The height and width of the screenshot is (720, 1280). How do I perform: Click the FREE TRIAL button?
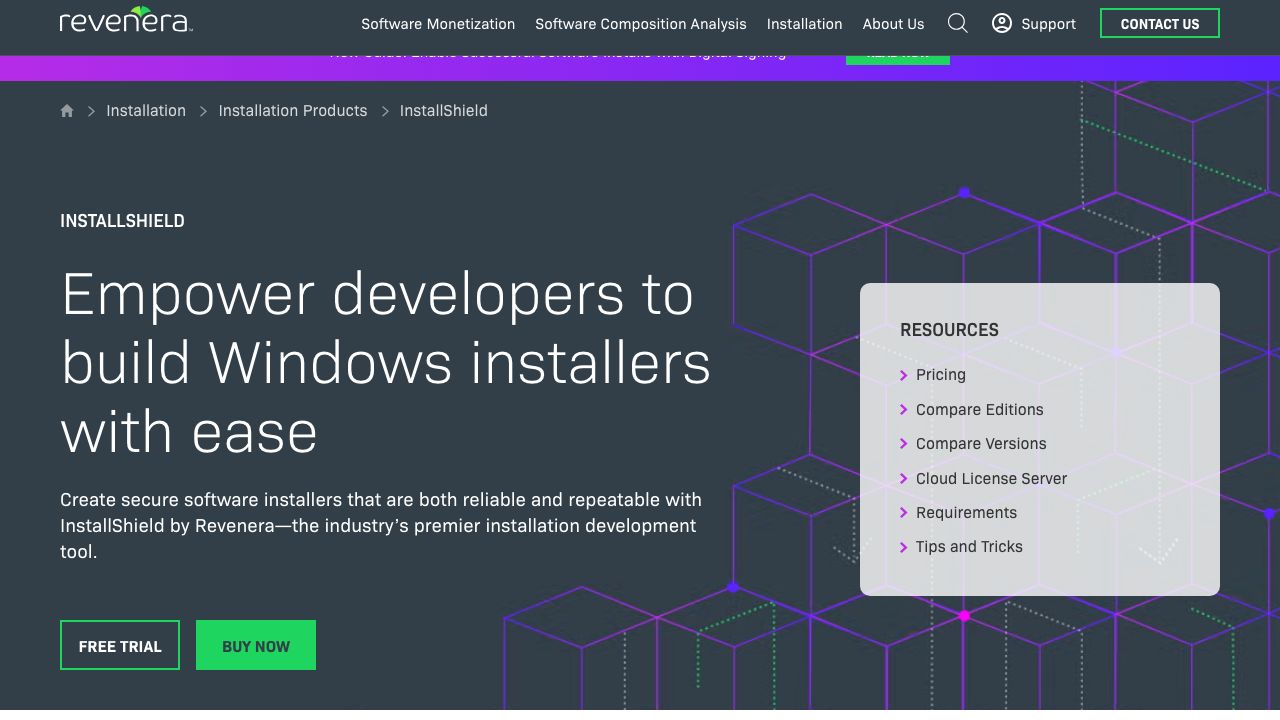[120, 645]
